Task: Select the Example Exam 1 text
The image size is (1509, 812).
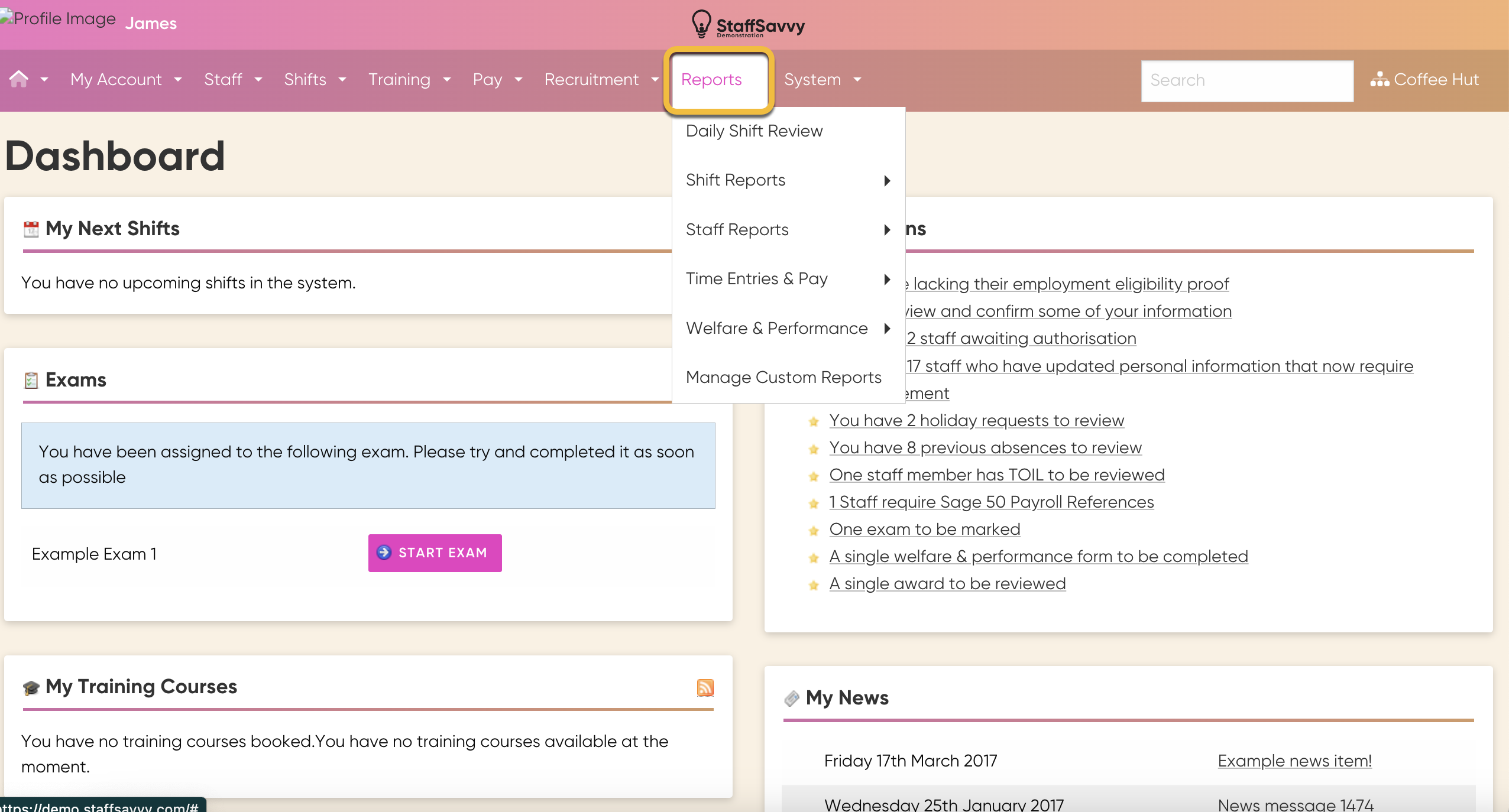Action: click(x=94, y=554)
